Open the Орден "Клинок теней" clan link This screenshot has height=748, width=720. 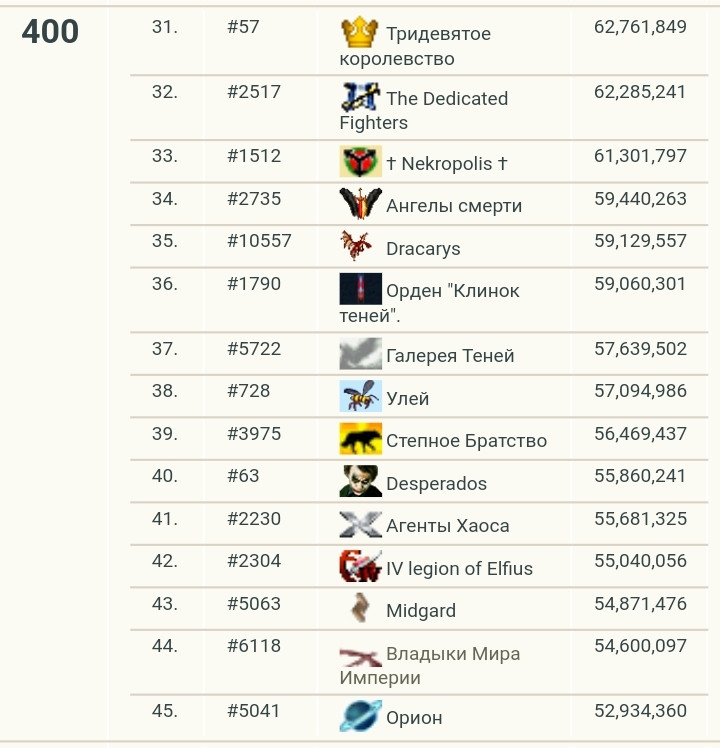[452, 292]
